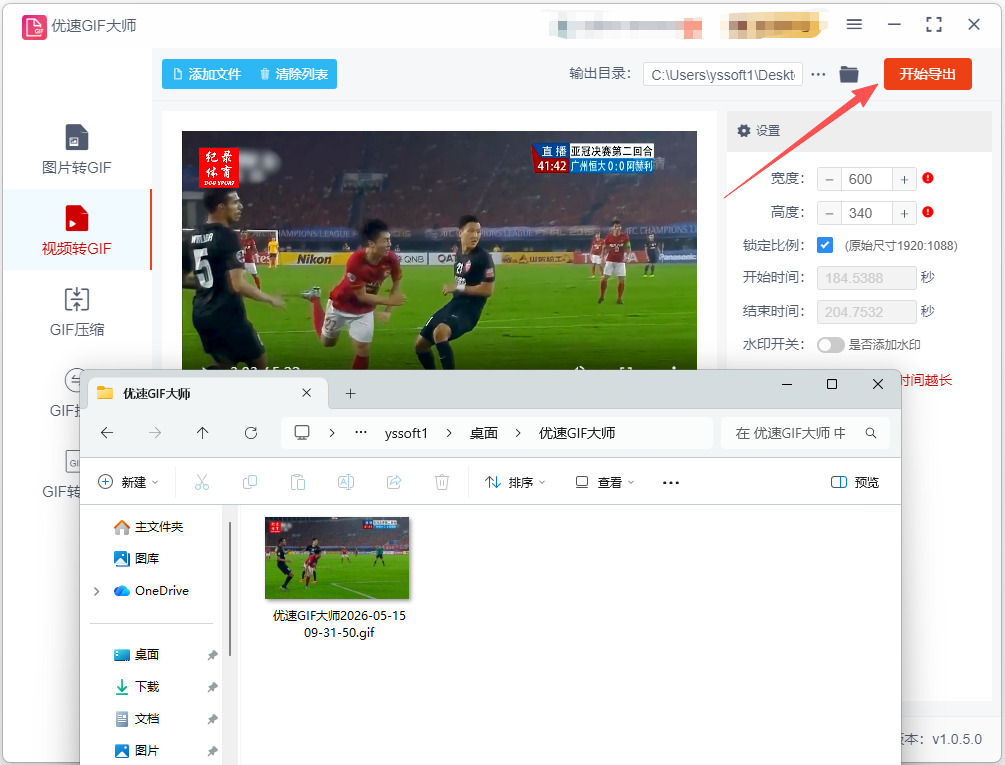Decrease width with the minus stepper
Viewport: 1005px width, 765px height.
(829, 179)
